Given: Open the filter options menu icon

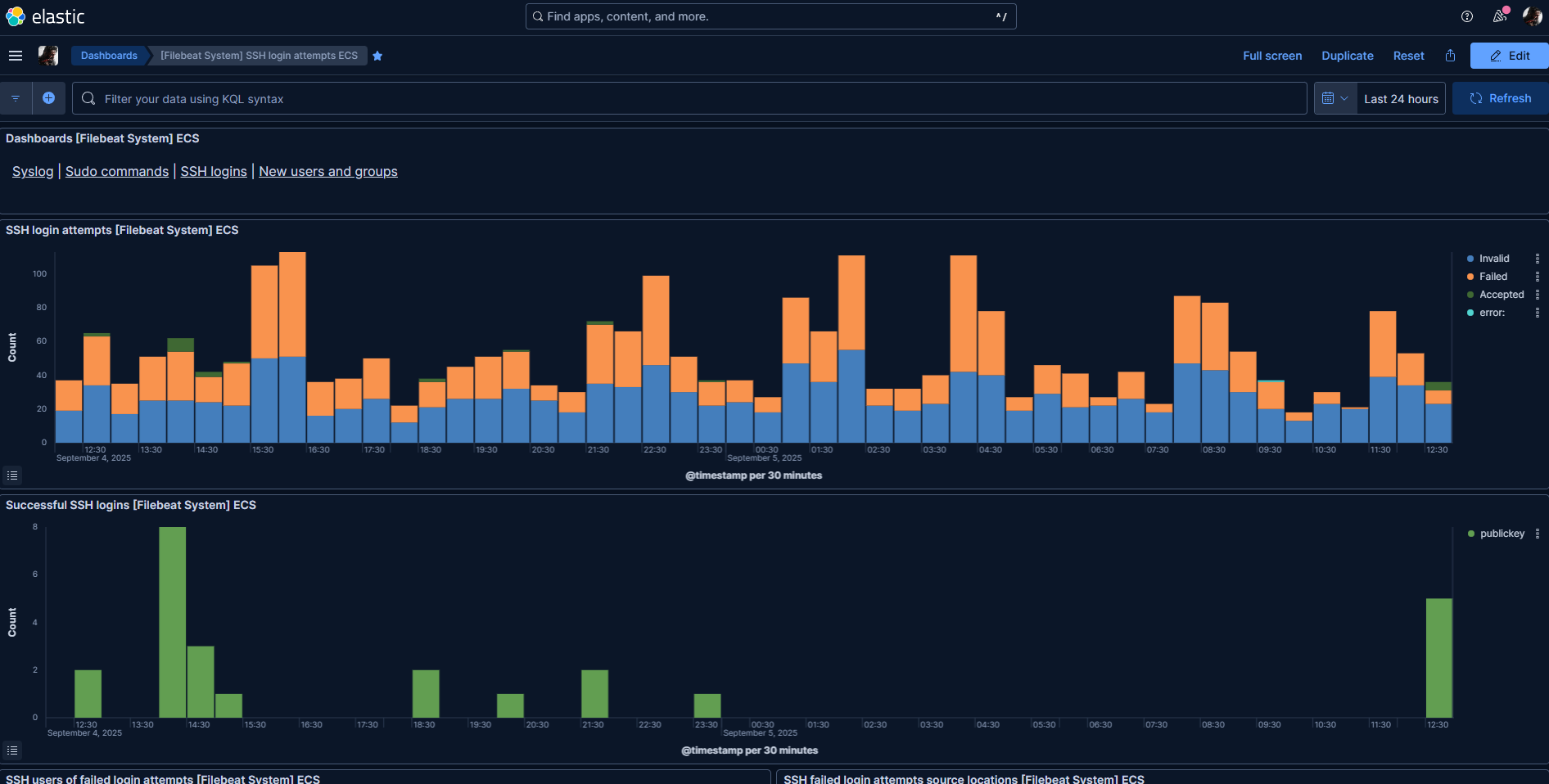Looking at the screenshot, I should [x=16, y=98].
